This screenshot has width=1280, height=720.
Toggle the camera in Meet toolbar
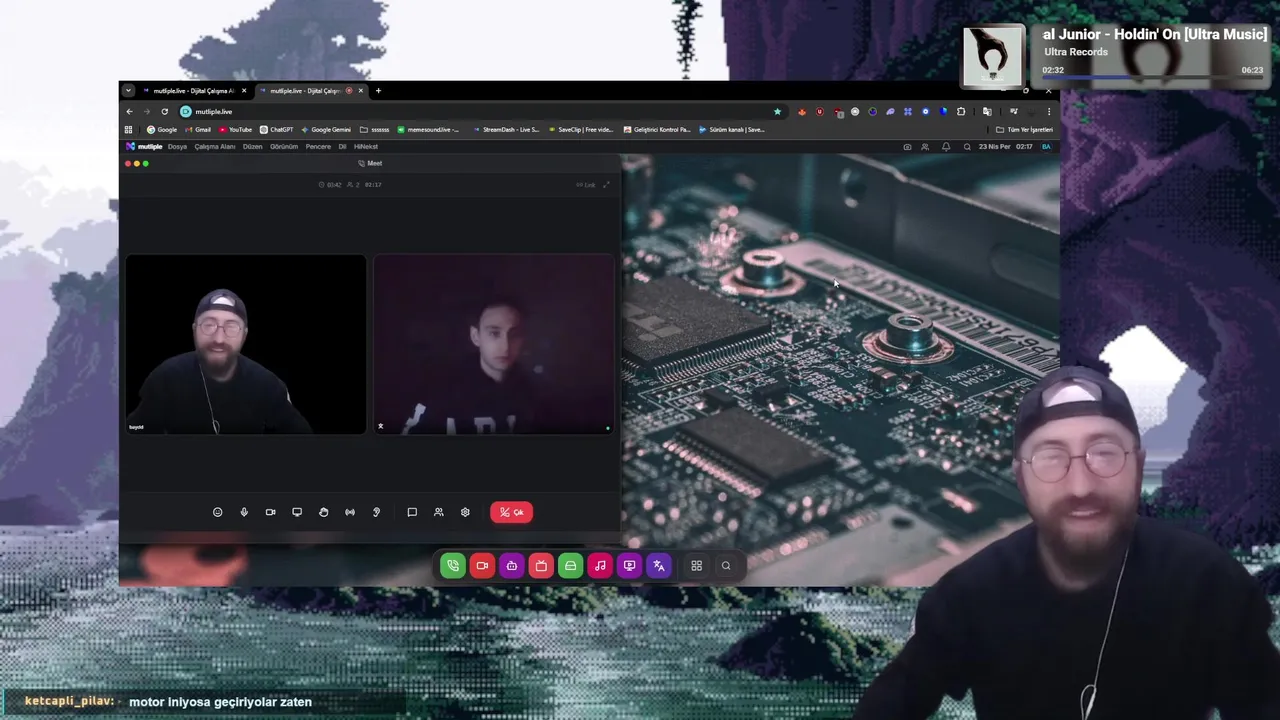(x=270, y=512)
